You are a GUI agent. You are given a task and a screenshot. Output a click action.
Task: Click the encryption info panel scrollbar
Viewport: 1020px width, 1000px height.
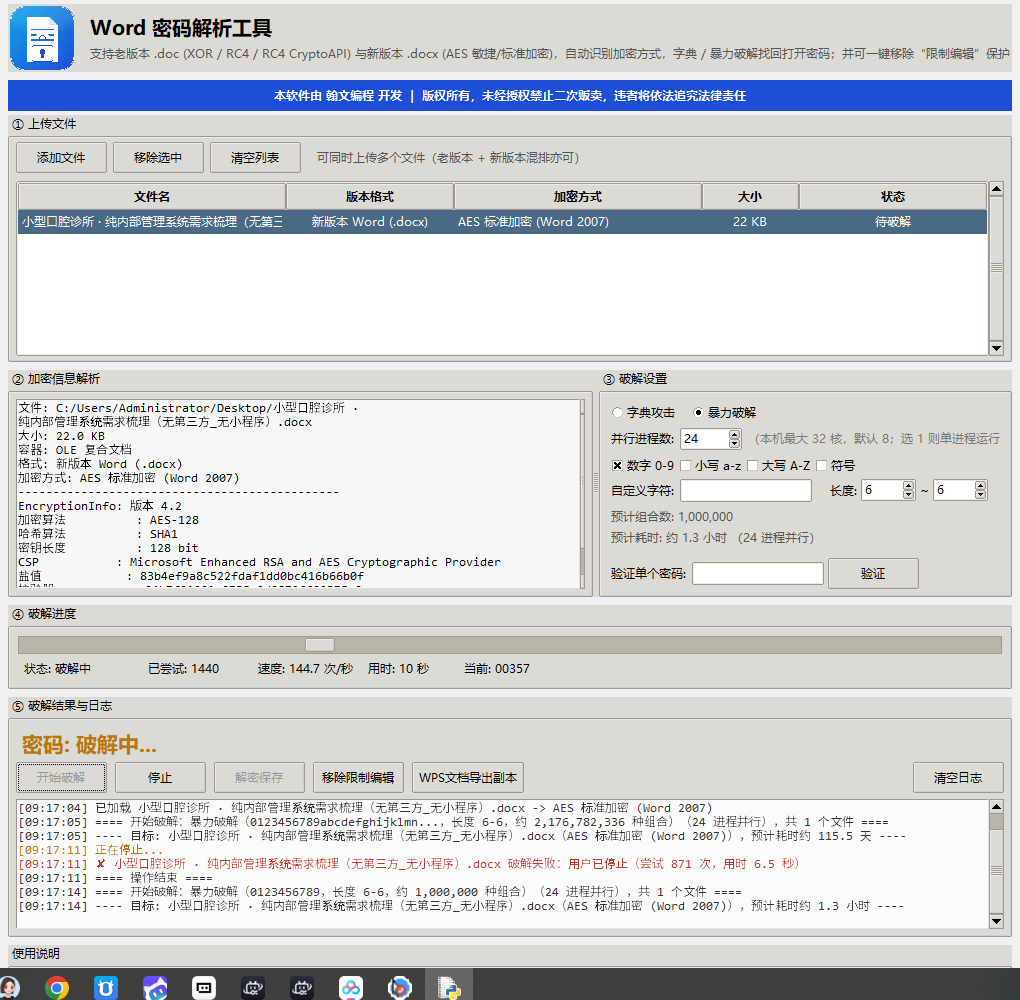582,493
